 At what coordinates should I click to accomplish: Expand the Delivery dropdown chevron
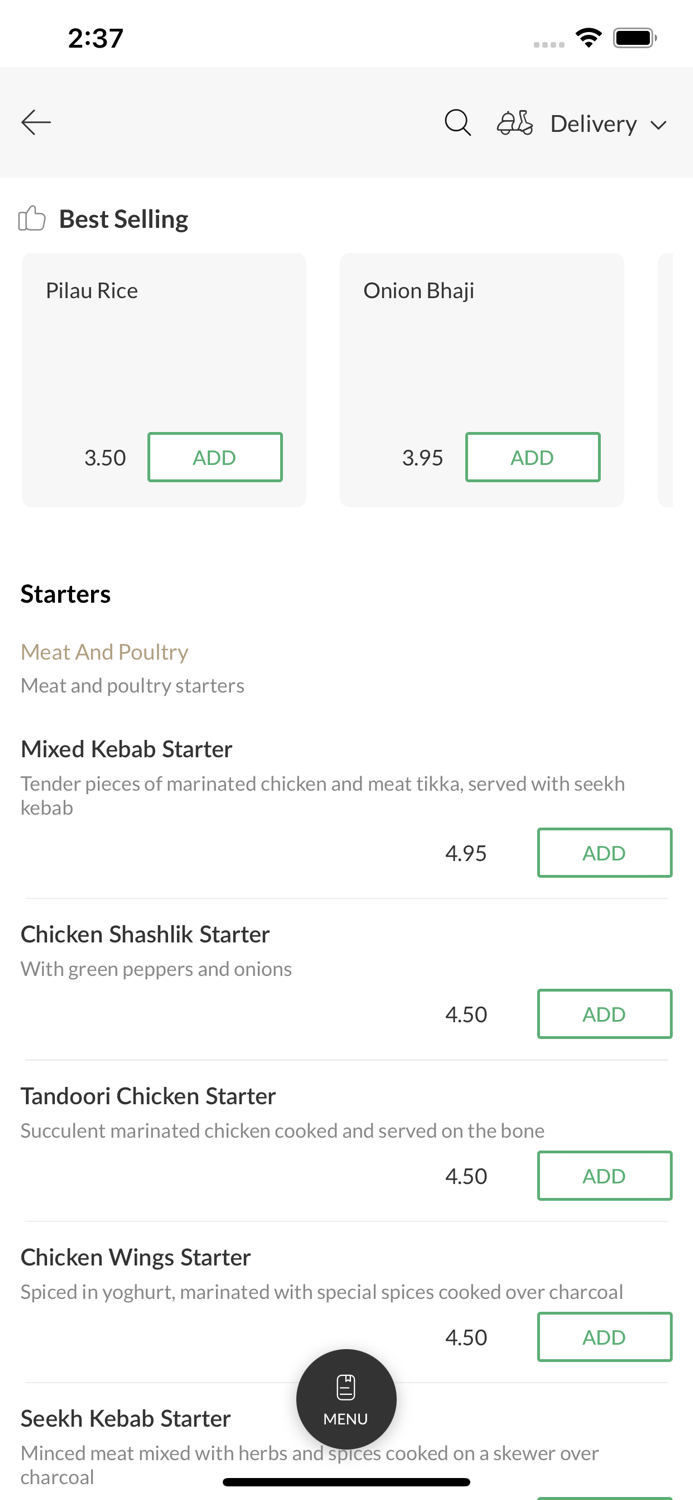[659, 125]
